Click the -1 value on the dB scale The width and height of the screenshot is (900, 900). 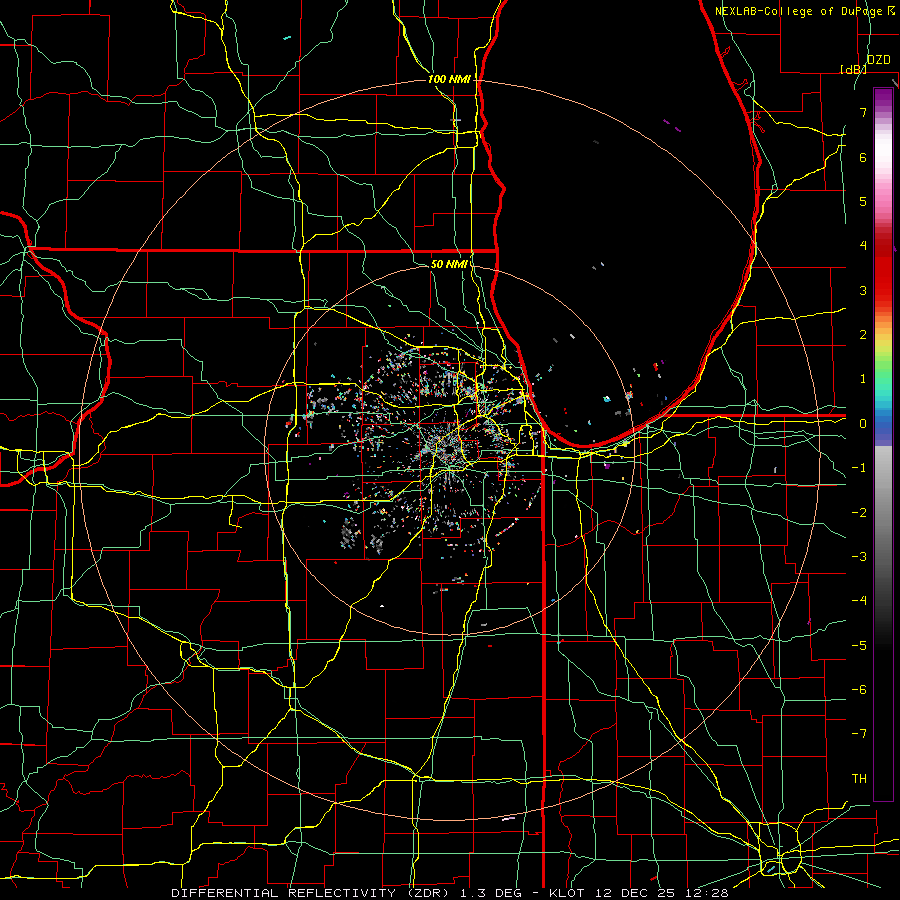(x=859, y=468)
